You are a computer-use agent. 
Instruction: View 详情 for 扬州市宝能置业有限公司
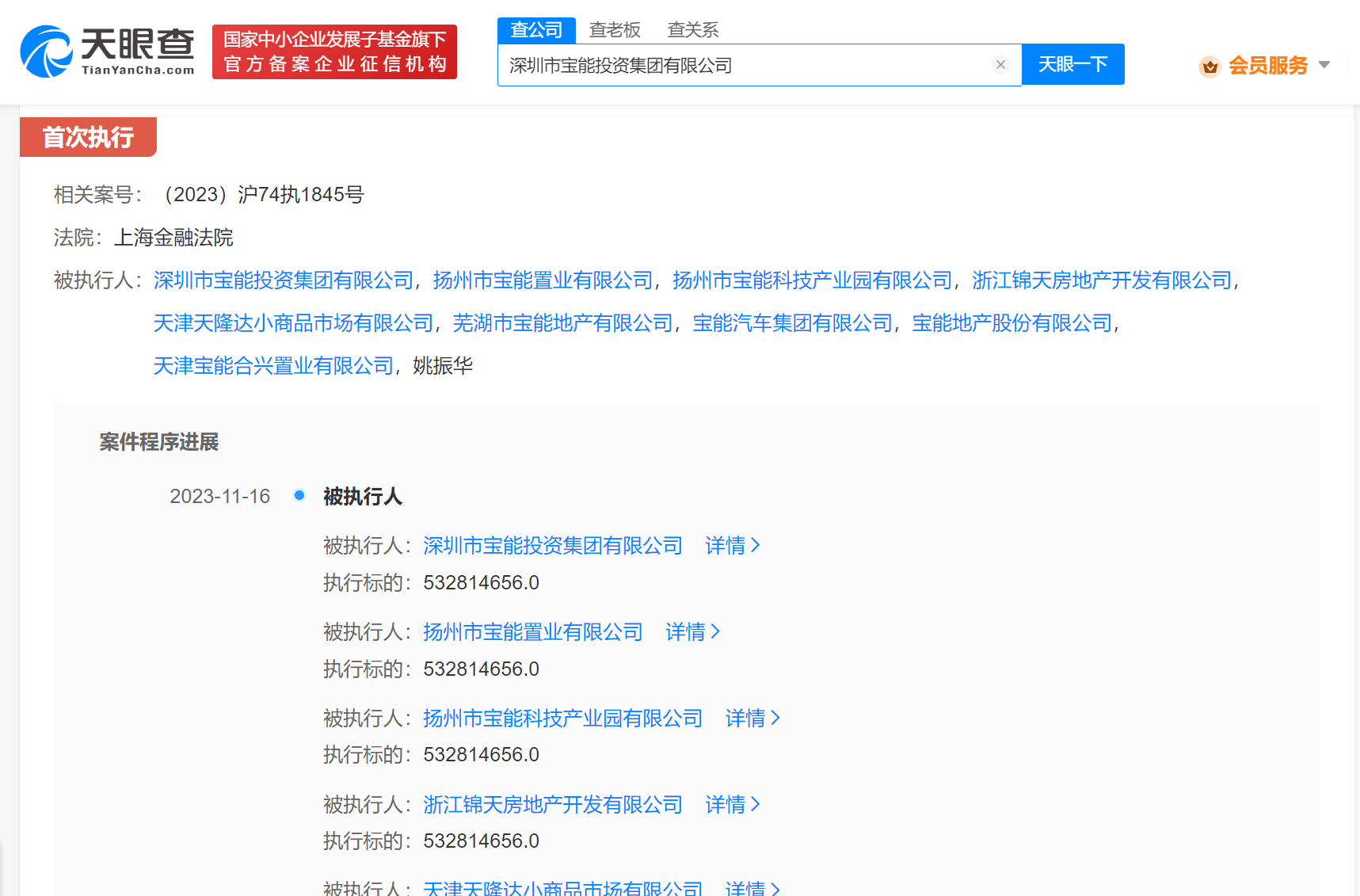click(693, 632)
